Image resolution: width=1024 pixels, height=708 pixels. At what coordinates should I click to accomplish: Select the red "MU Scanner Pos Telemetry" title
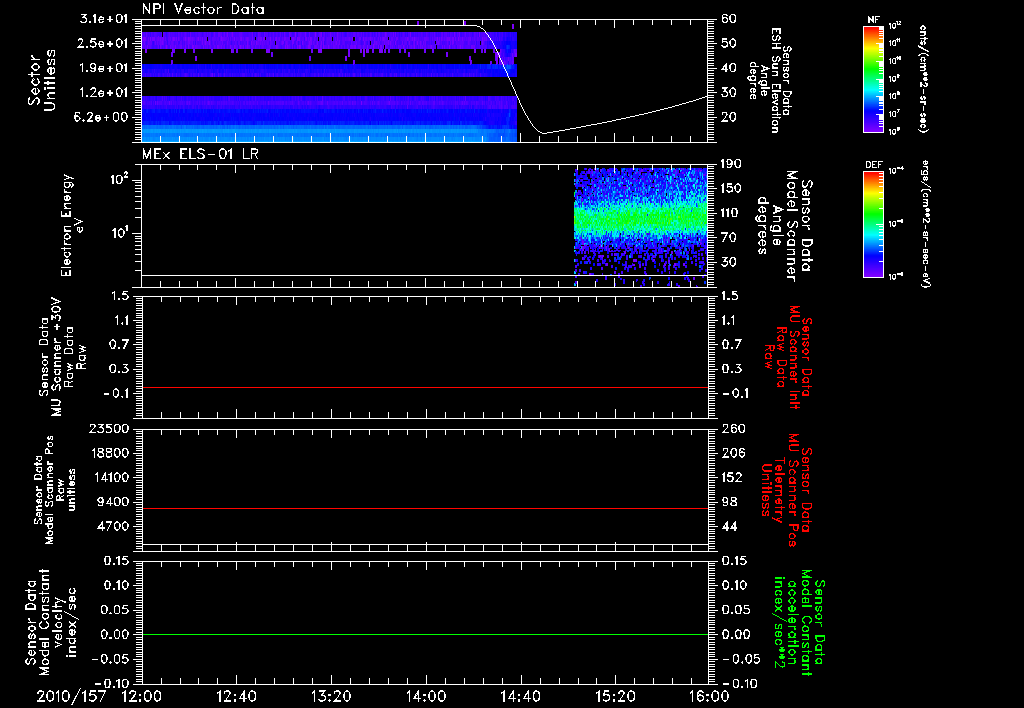pos(787,490)
